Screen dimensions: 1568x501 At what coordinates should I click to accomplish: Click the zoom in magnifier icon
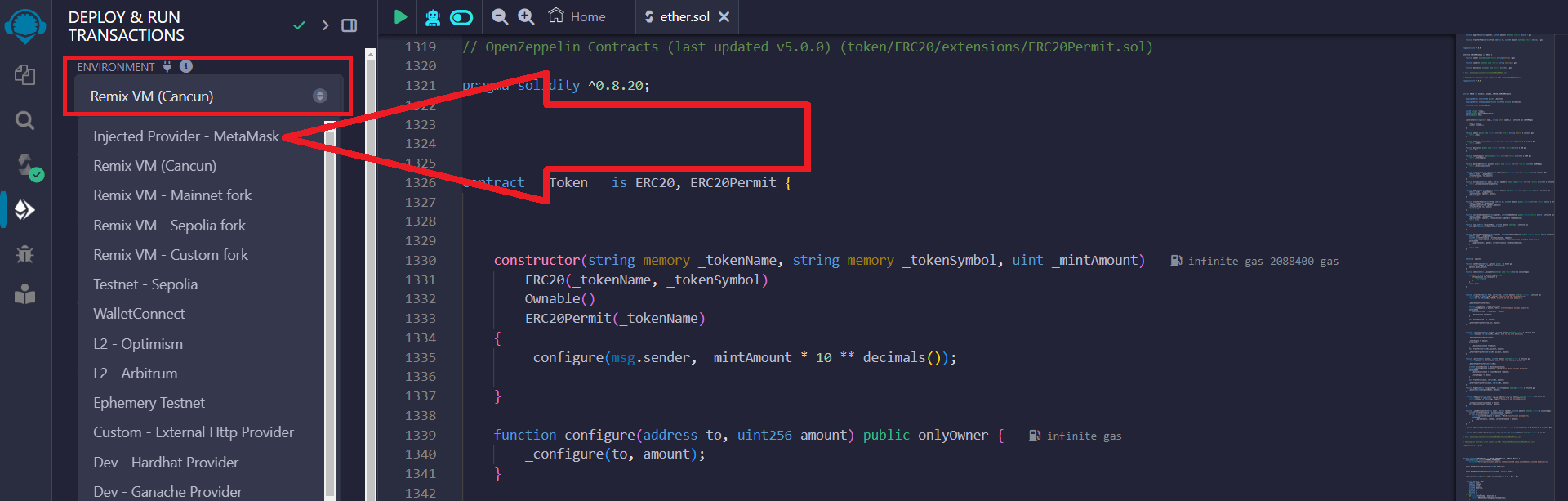(526, 16)
